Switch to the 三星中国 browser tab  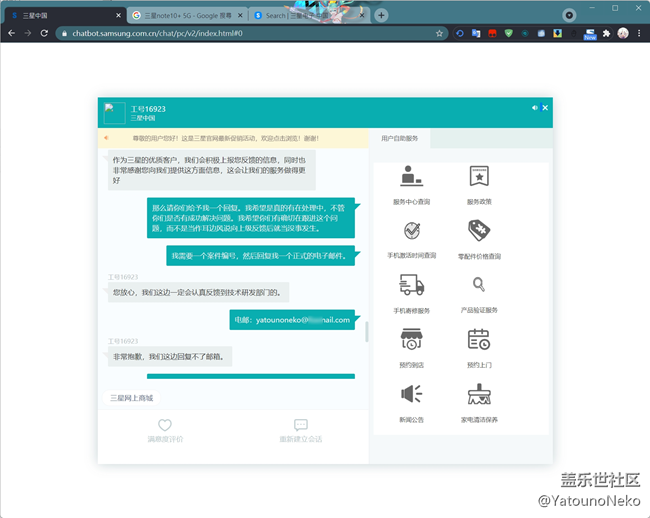64,15
